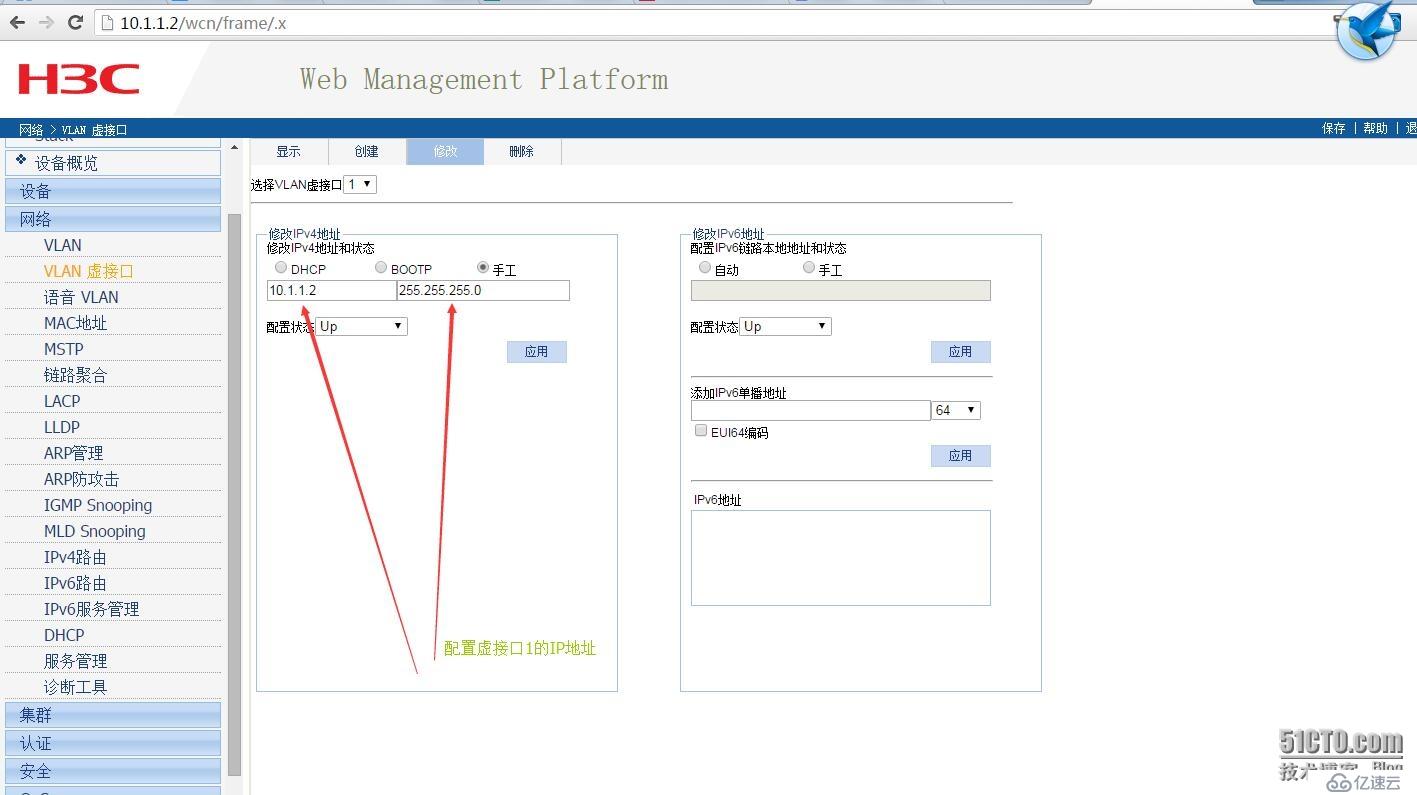Click 应用 button under IPv6 link-local

click(961, 352)
